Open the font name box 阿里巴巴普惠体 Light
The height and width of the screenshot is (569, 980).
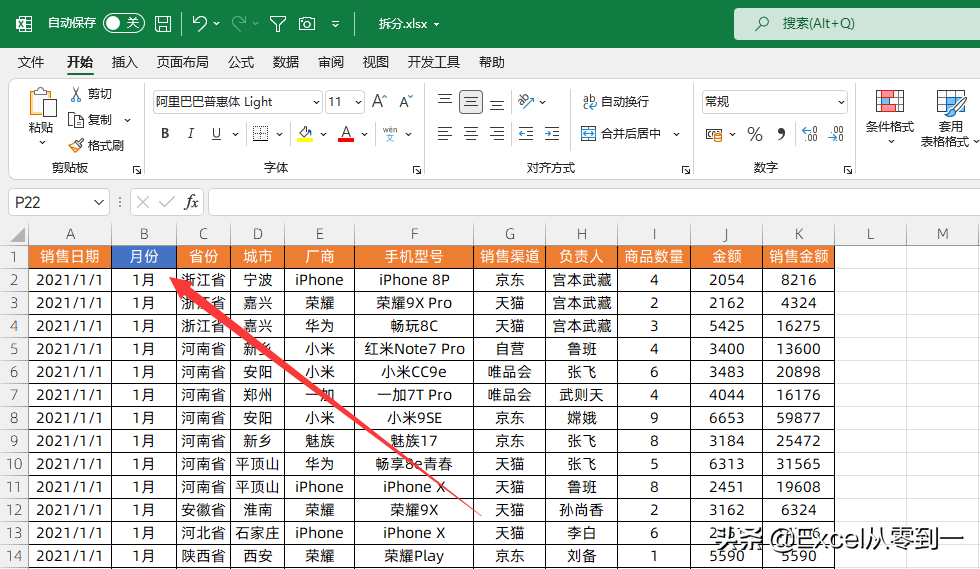(238, 101)
